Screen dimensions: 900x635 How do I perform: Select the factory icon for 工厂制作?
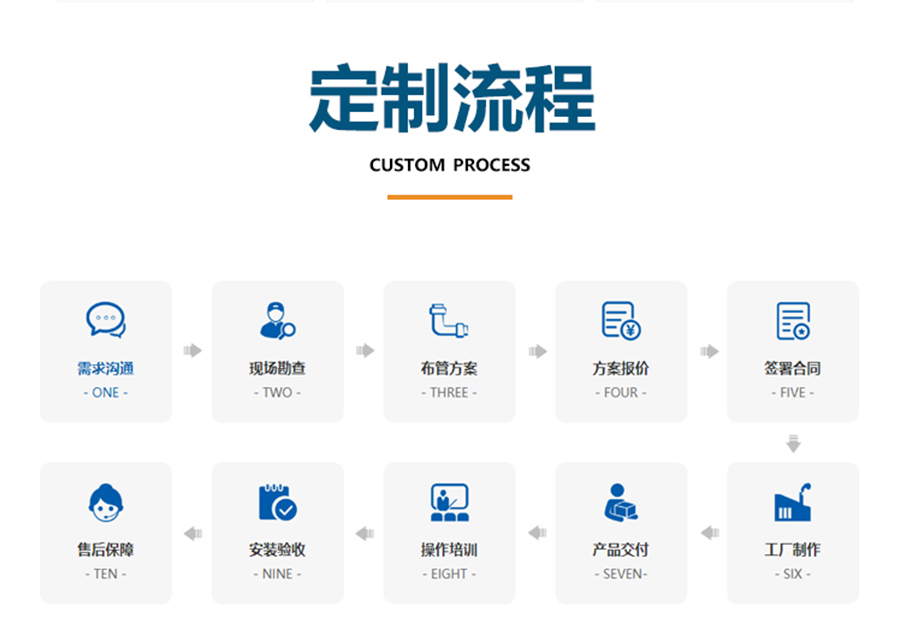(793, 502)
